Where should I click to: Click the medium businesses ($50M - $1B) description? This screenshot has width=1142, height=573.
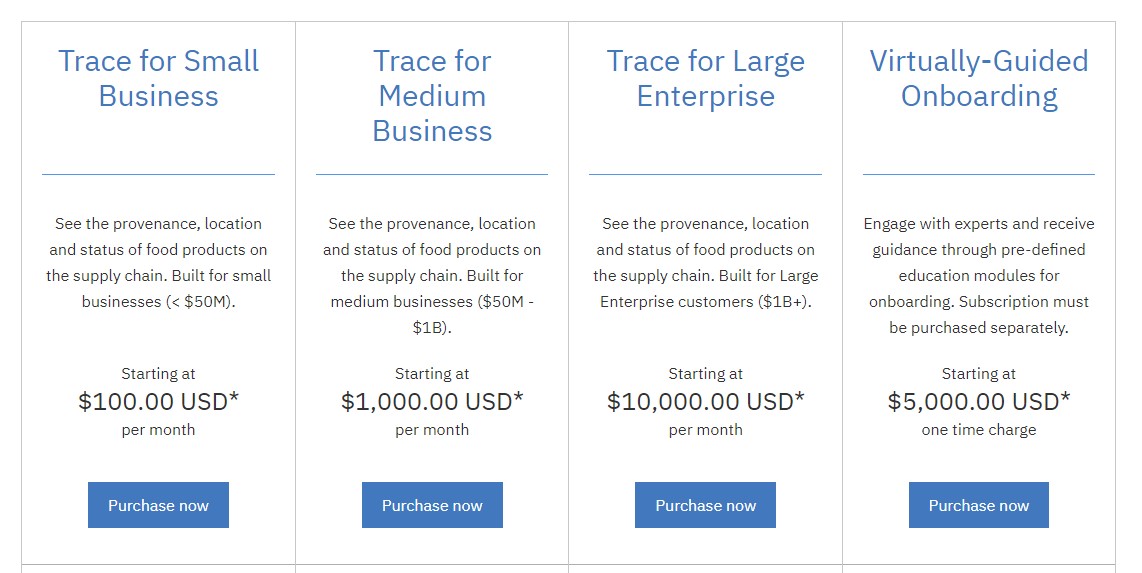coord(432,275)
